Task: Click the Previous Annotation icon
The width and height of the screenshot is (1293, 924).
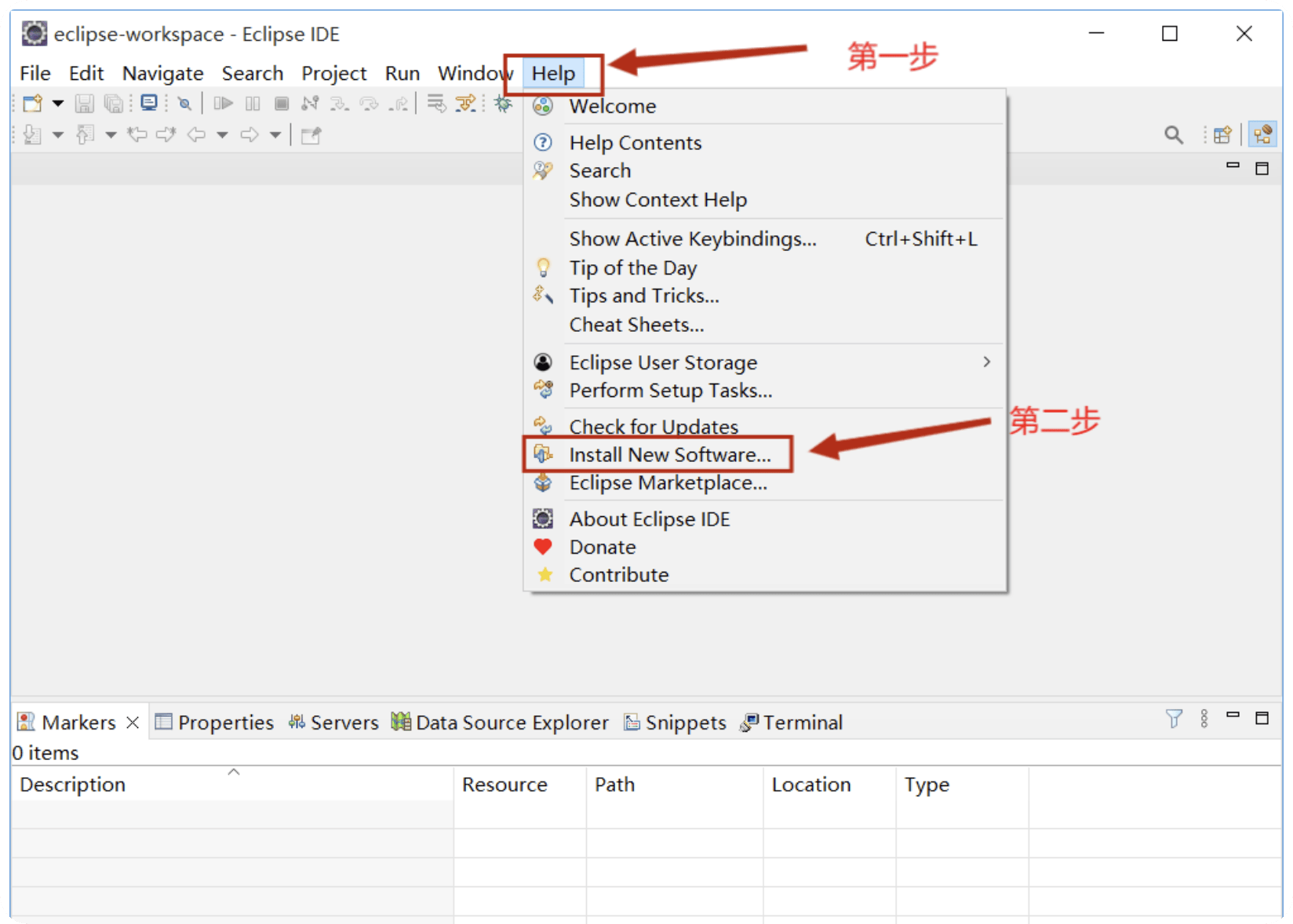Action: [85, 135]
